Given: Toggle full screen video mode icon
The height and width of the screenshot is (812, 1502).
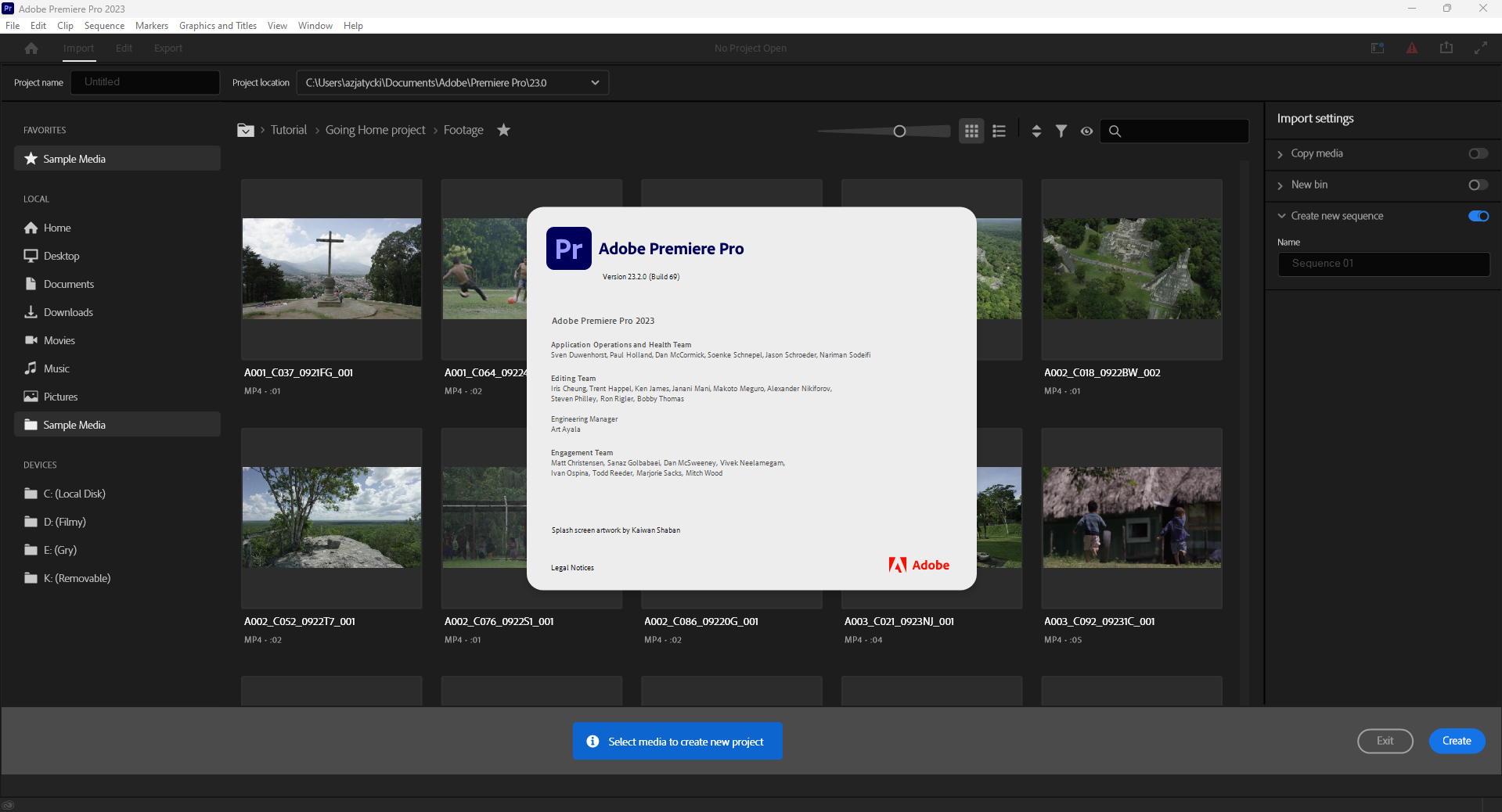Looking at the screenshot, I should [1480, 49].
